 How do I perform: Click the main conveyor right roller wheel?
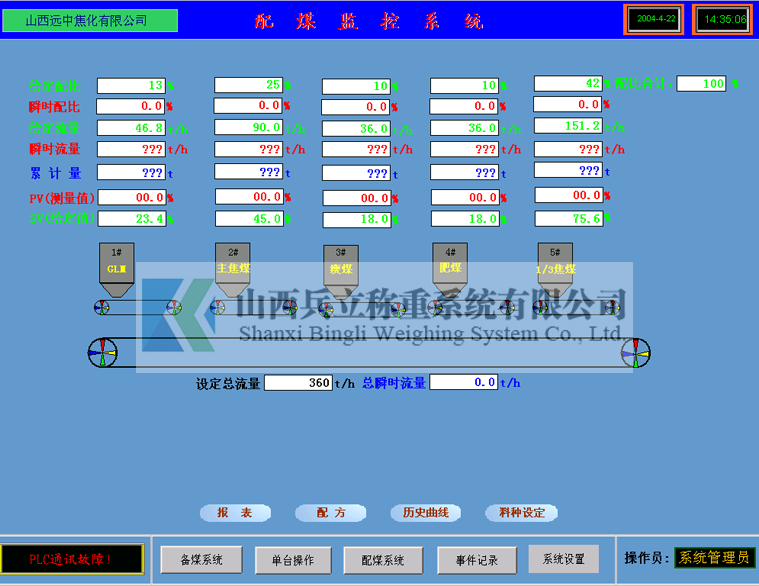pyautogui.click(x=635, y=352)
